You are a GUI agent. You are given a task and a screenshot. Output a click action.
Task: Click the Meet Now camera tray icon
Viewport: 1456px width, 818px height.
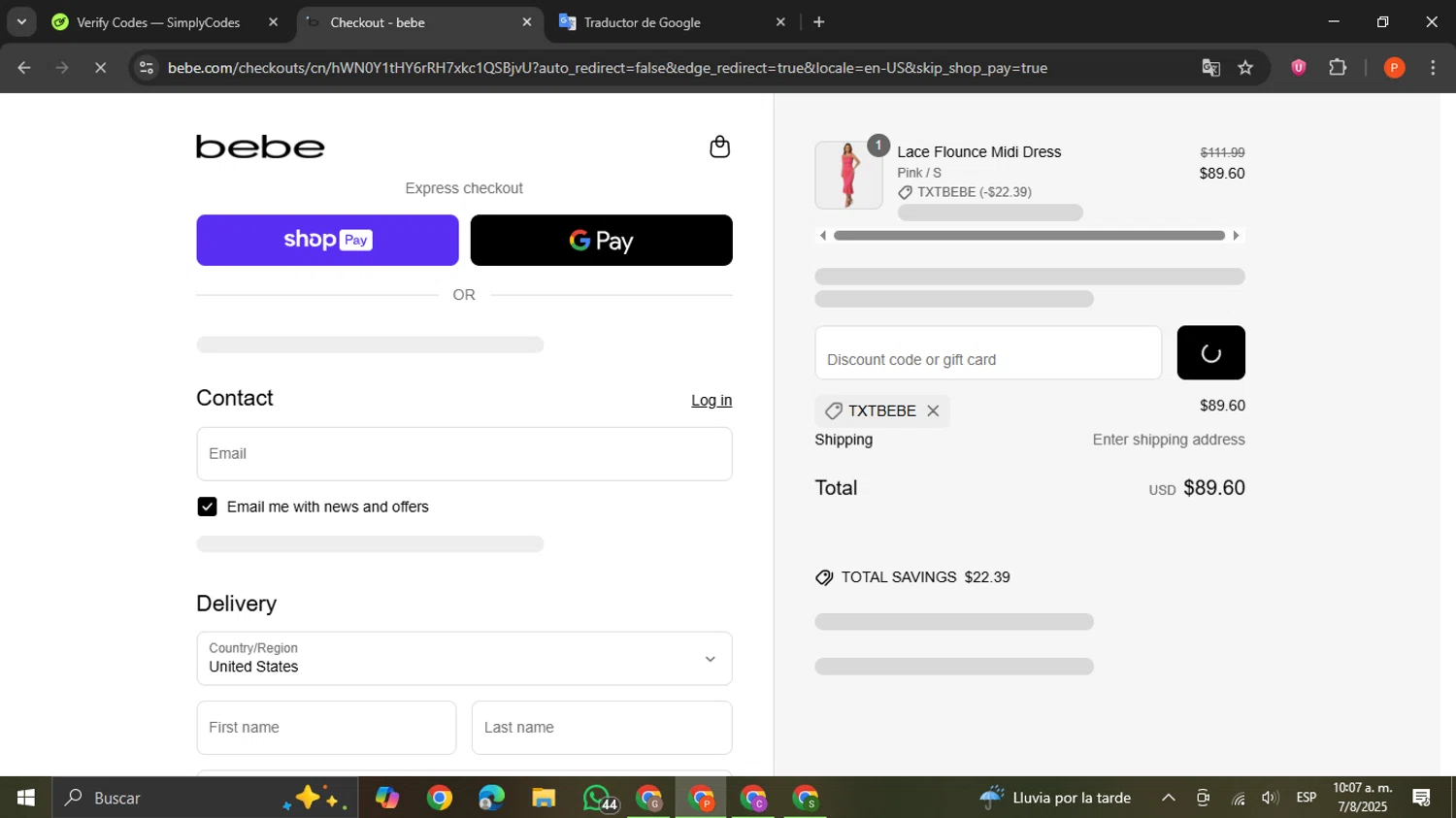(x=1203, y=798)
